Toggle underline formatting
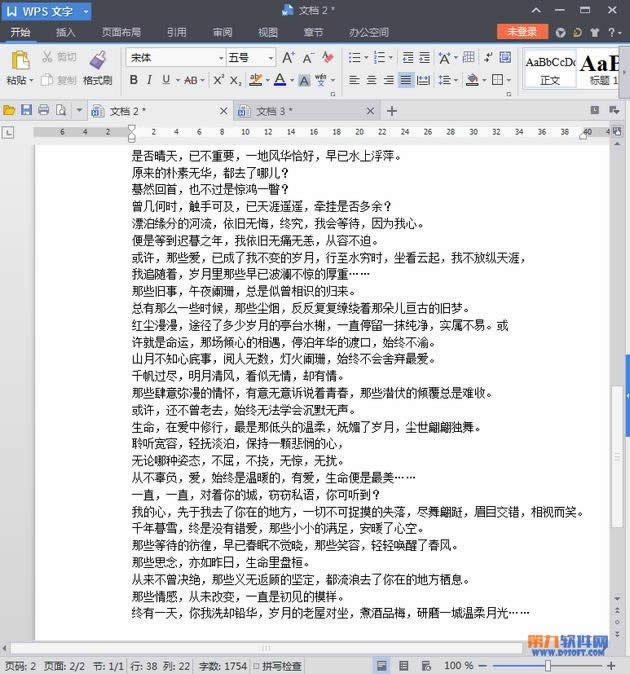 point(166,80)
